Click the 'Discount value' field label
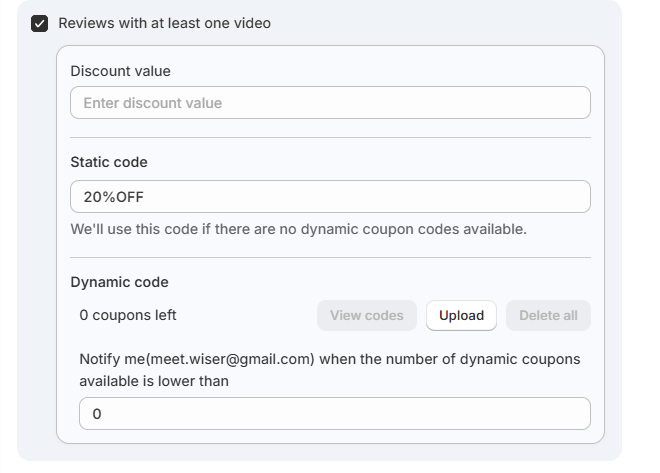The width and height of the screenshot is (660, 473). (120, 71)
